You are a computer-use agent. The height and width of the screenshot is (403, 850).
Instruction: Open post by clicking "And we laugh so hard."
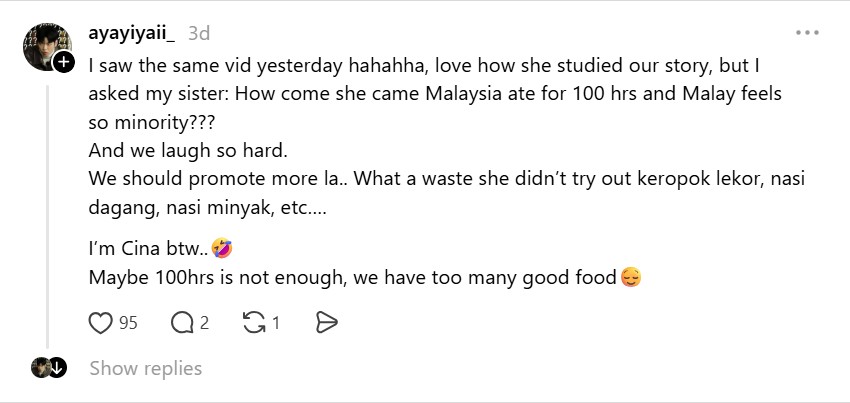click(x=188, y=150)
